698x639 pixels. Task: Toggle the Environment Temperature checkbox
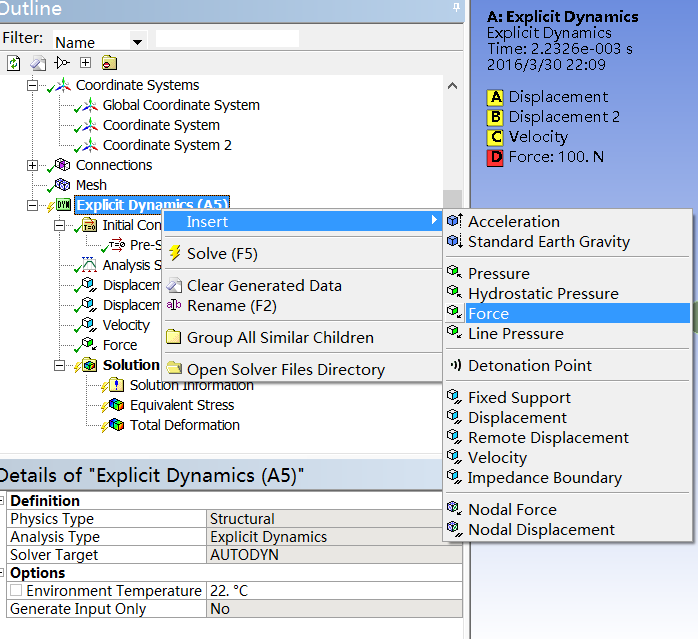pos(16,591)
